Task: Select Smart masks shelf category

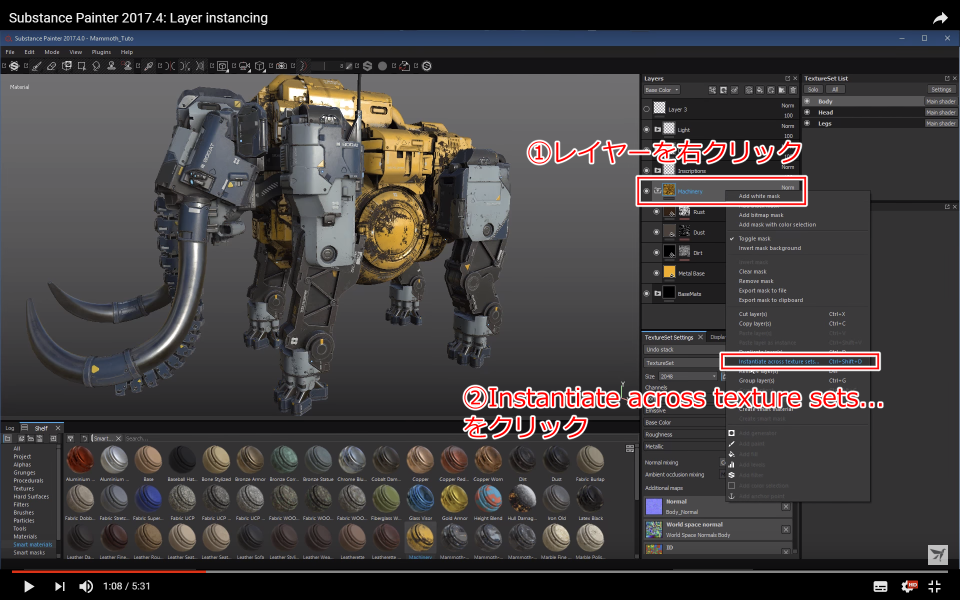Action: click(x=29, y=552)
